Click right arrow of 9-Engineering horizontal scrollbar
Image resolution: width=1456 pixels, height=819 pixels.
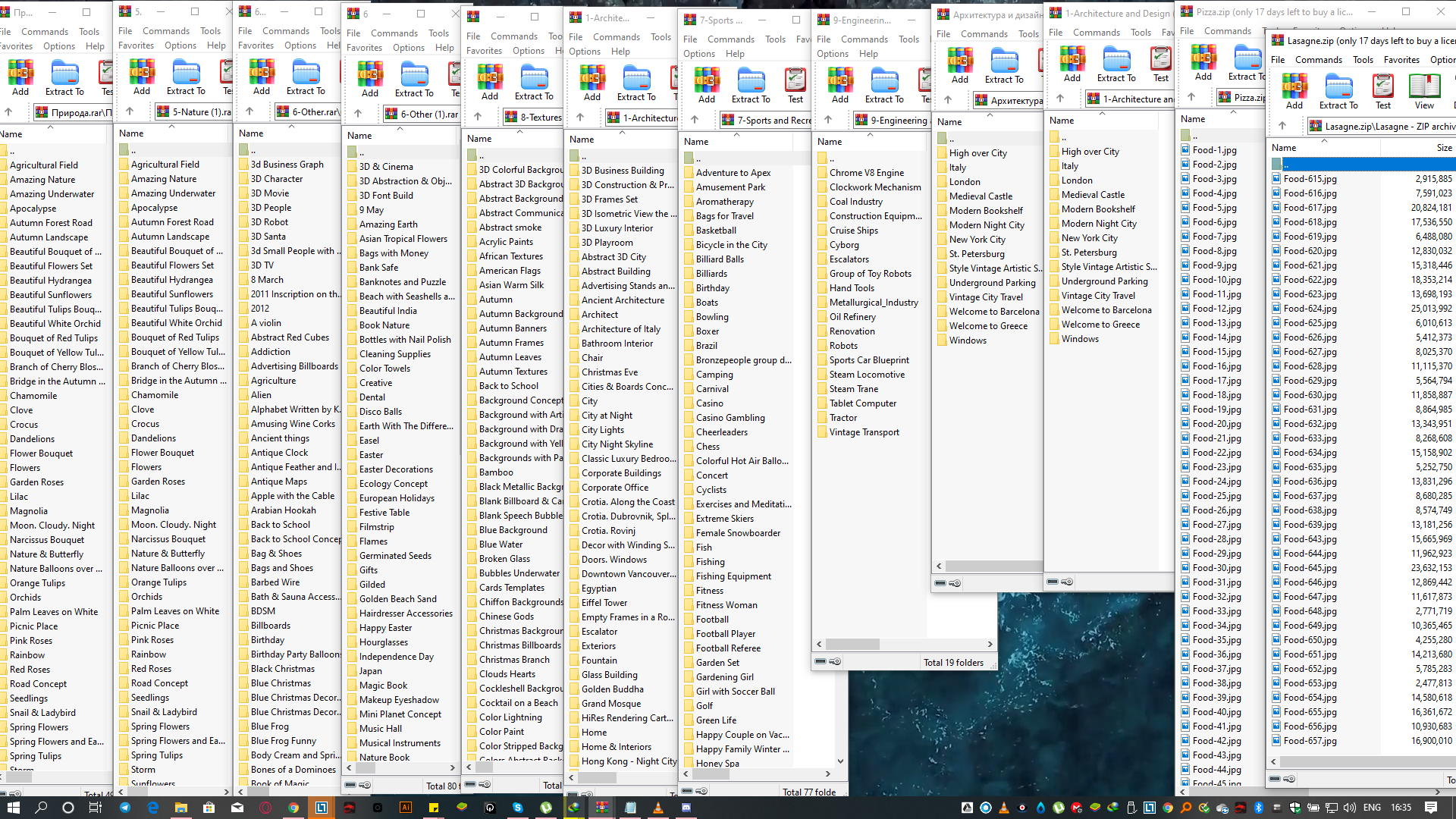coord(990,644)
